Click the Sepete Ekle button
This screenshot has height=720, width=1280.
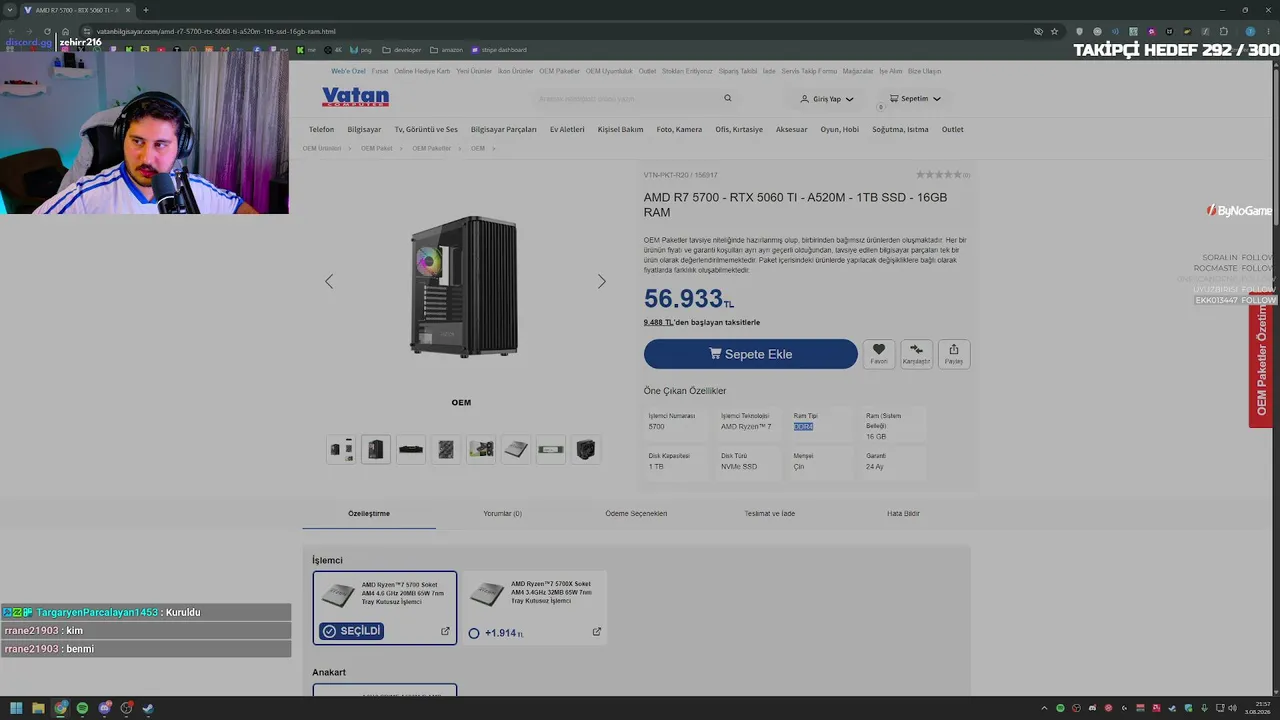751,354
